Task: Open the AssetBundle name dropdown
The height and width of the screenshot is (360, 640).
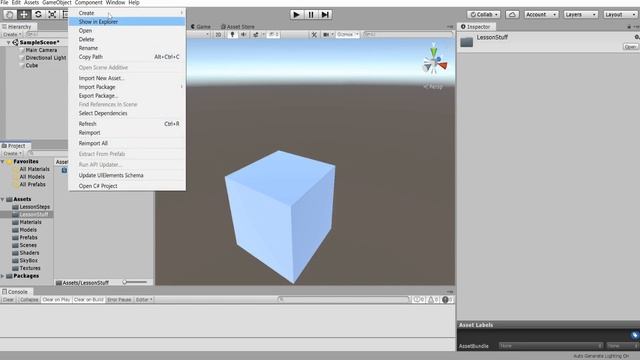Action: click(x=551, y=346)
